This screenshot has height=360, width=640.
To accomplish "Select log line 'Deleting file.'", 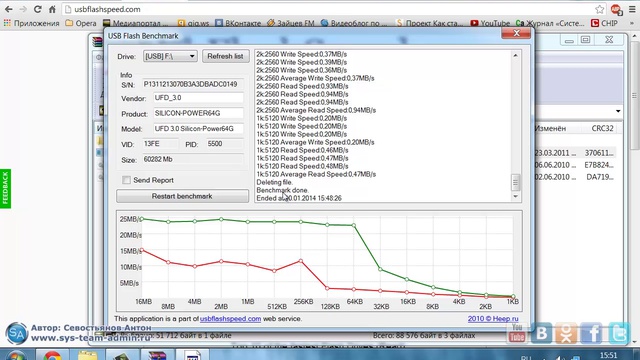I will coord(274,182).
